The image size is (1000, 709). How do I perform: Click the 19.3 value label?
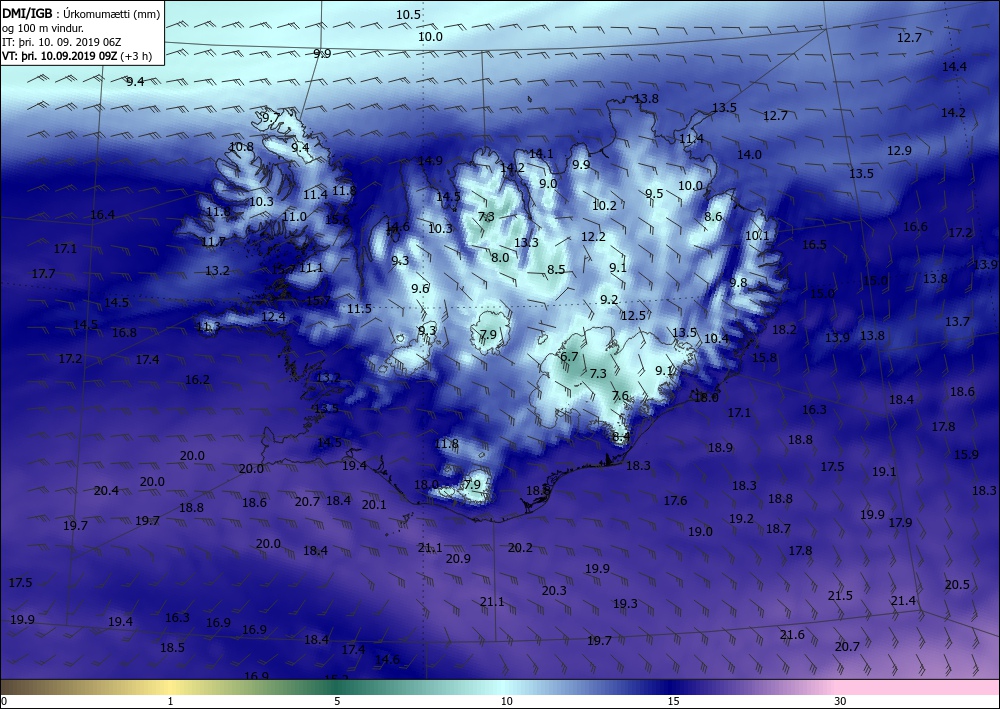click(x=626, y=603)
